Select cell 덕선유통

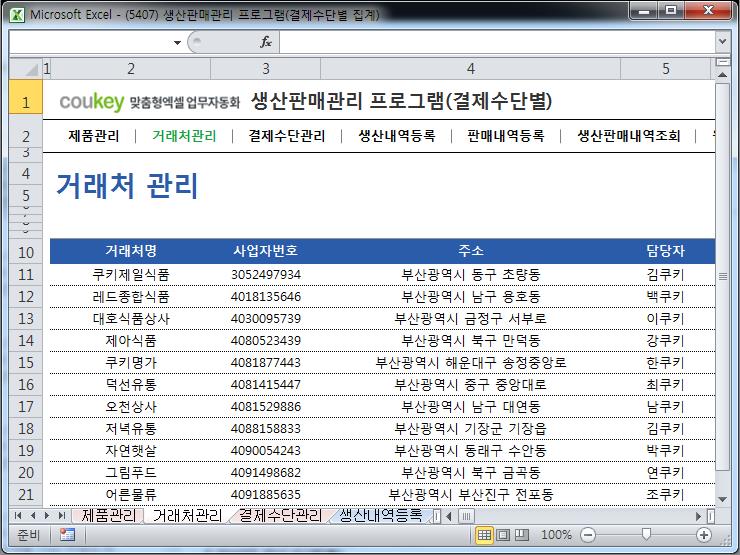coord(131,385)
